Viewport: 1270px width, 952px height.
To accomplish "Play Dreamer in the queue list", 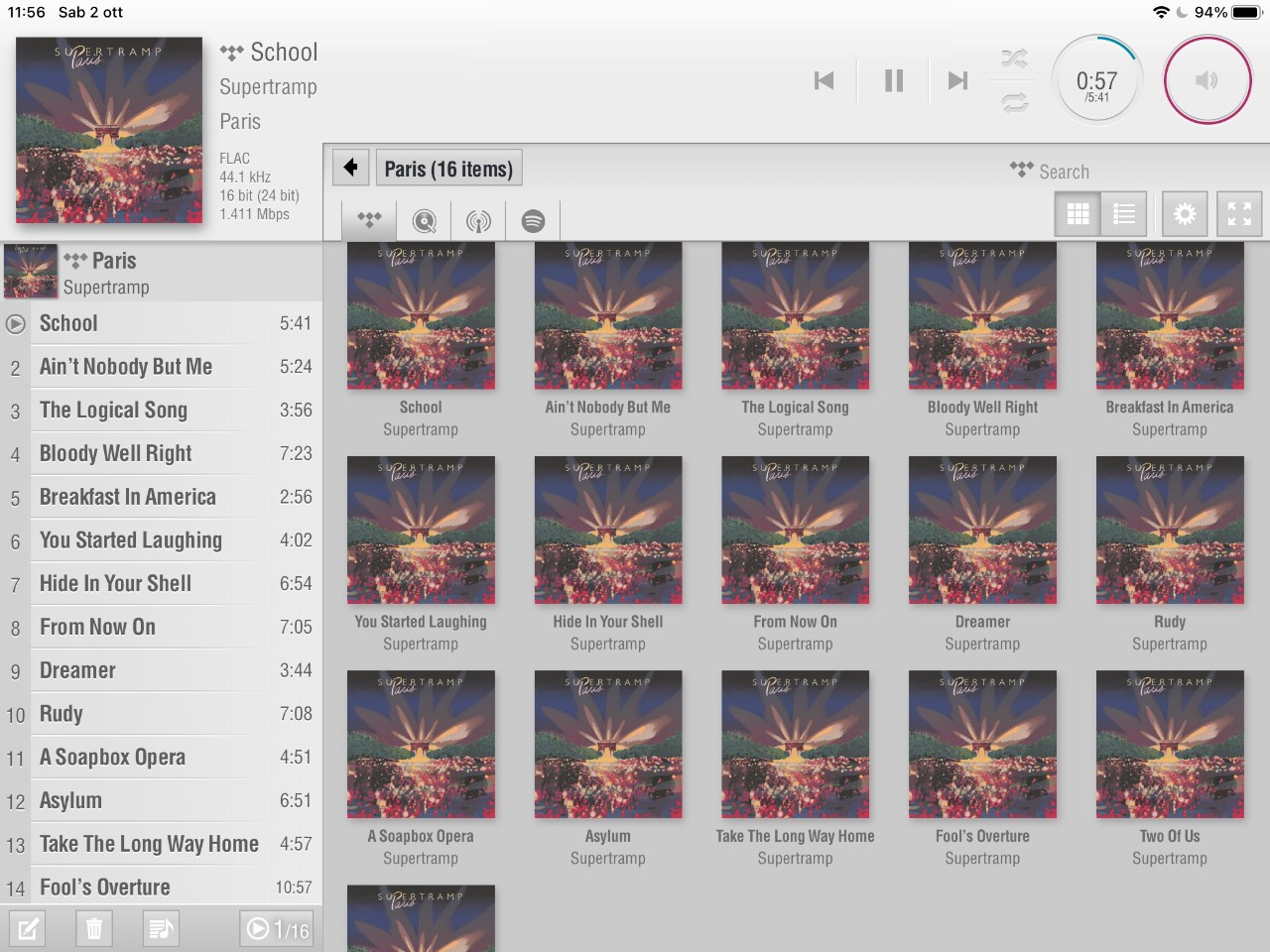I will pos(161,670).
